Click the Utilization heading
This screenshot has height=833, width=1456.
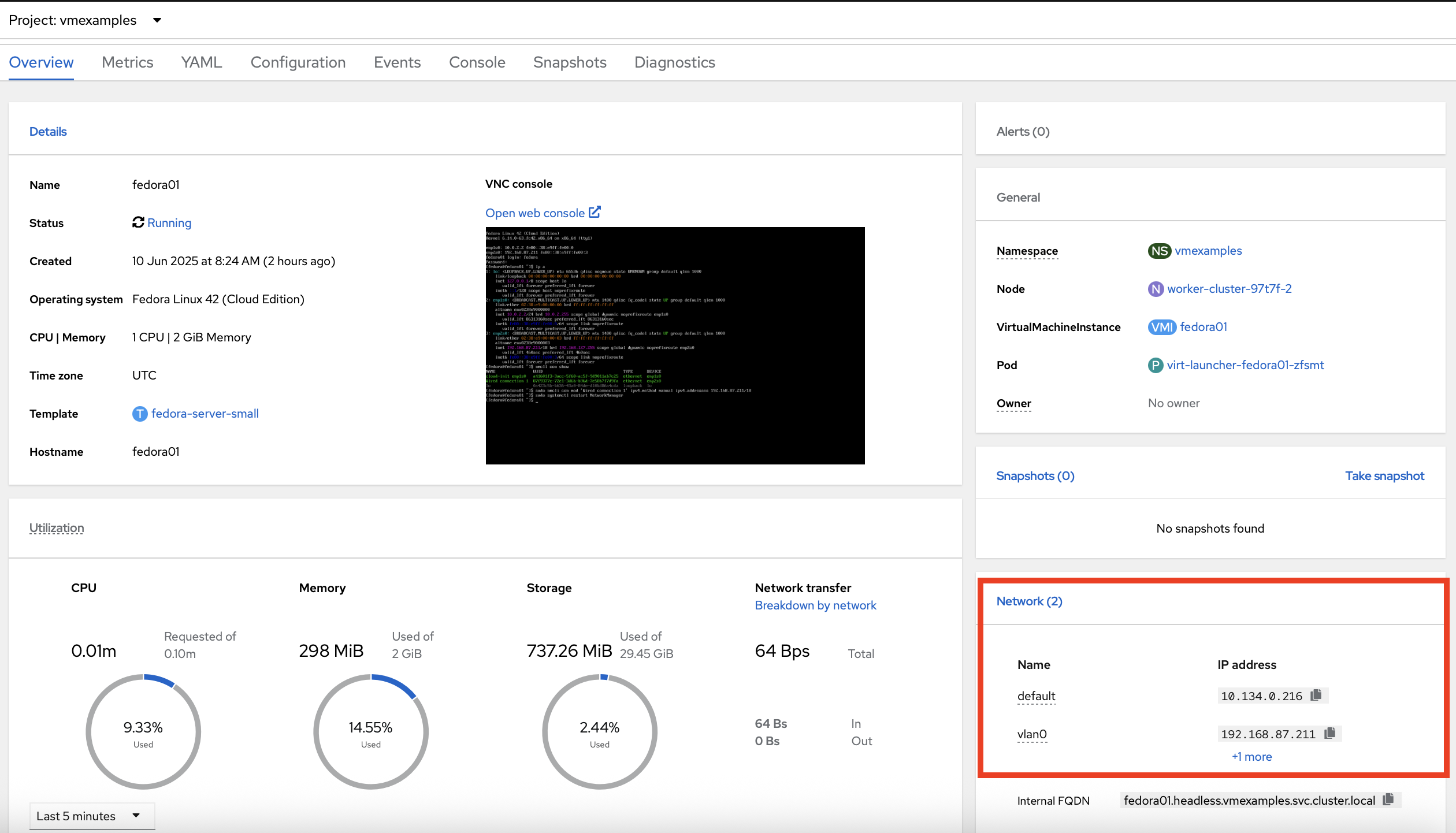57,527
